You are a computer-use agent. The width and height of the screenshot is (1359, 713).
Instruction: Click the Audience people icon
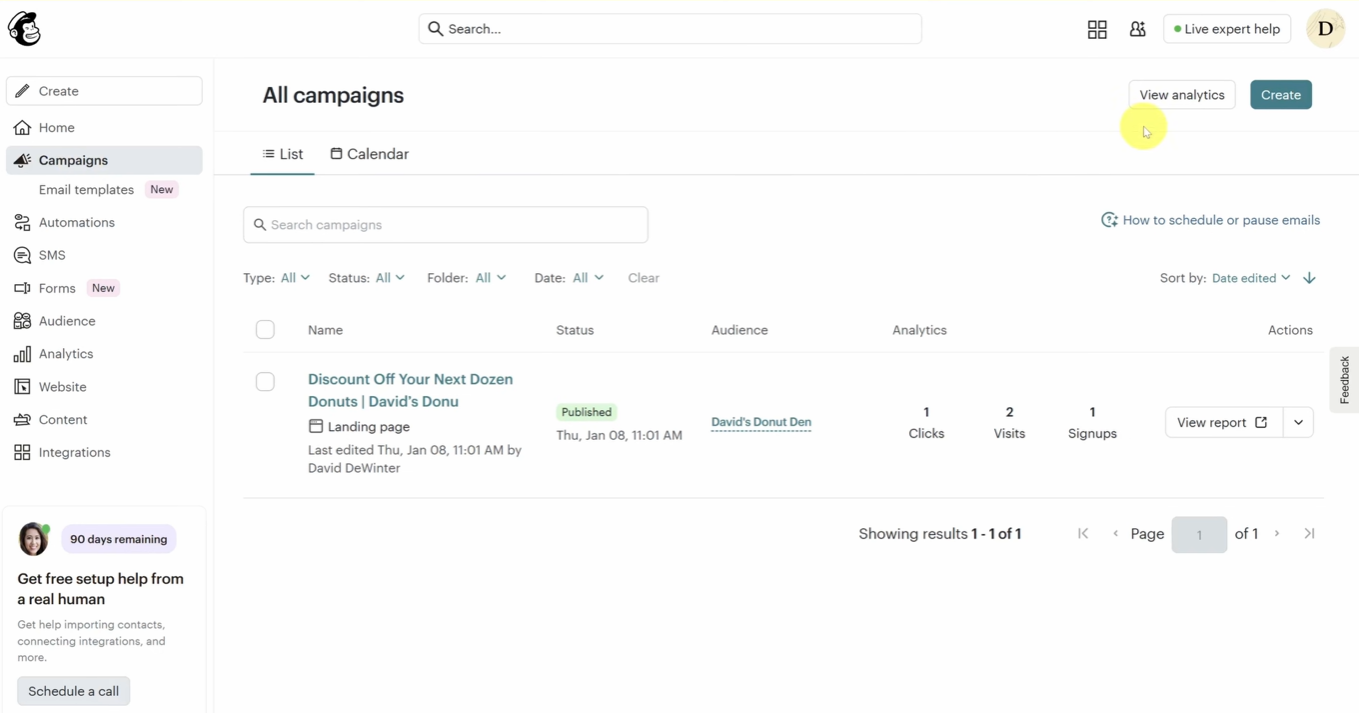click(22, 321)
